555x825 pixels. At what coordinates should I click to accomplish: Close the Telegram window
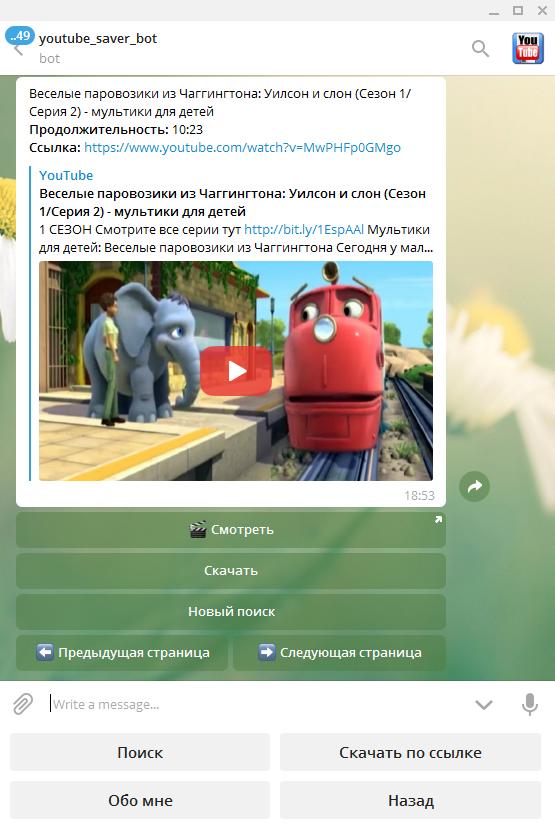pos(542,11)
